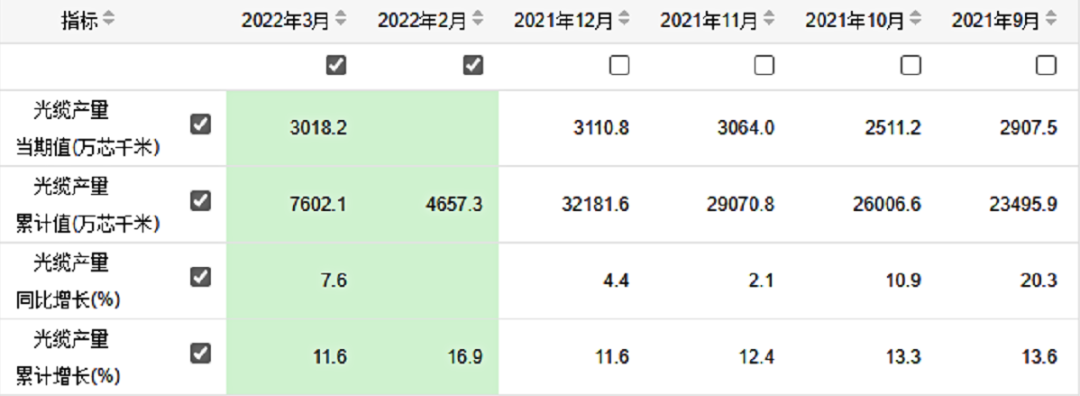The image size is (1080, 396).
Task: Uncheck the 光缆产量 同比增长 row checkbox
Action: tap(200, 278)
